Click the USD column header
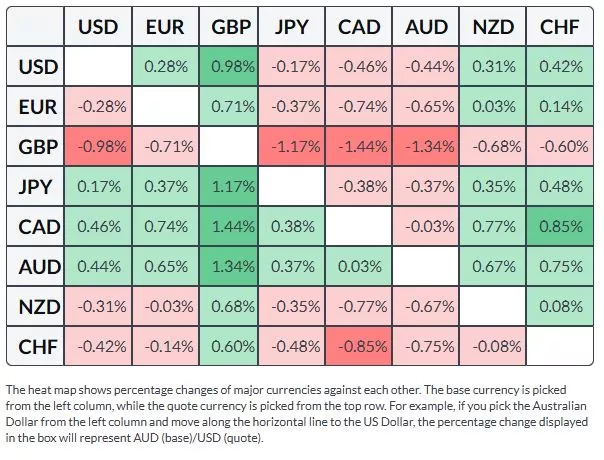 click(99, 27)
